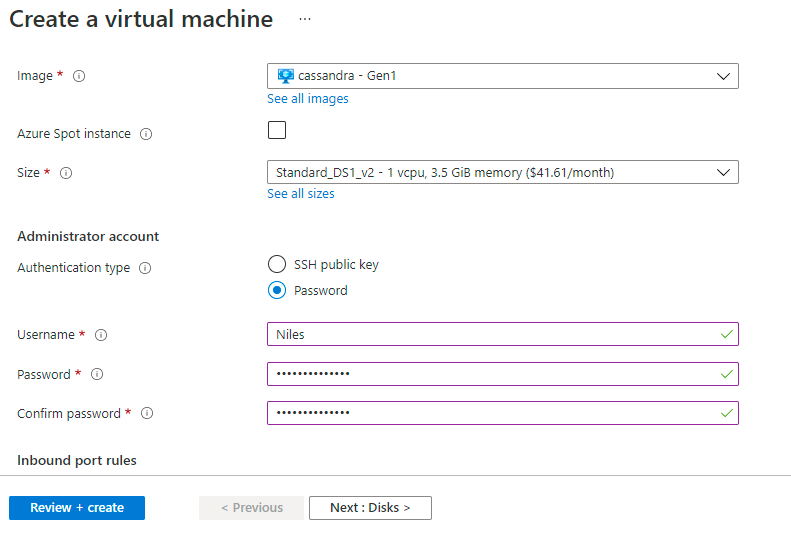This screenshot has width=791, height=536.
Task: Click the Confirm password info icon
Action: click(147, 414)
